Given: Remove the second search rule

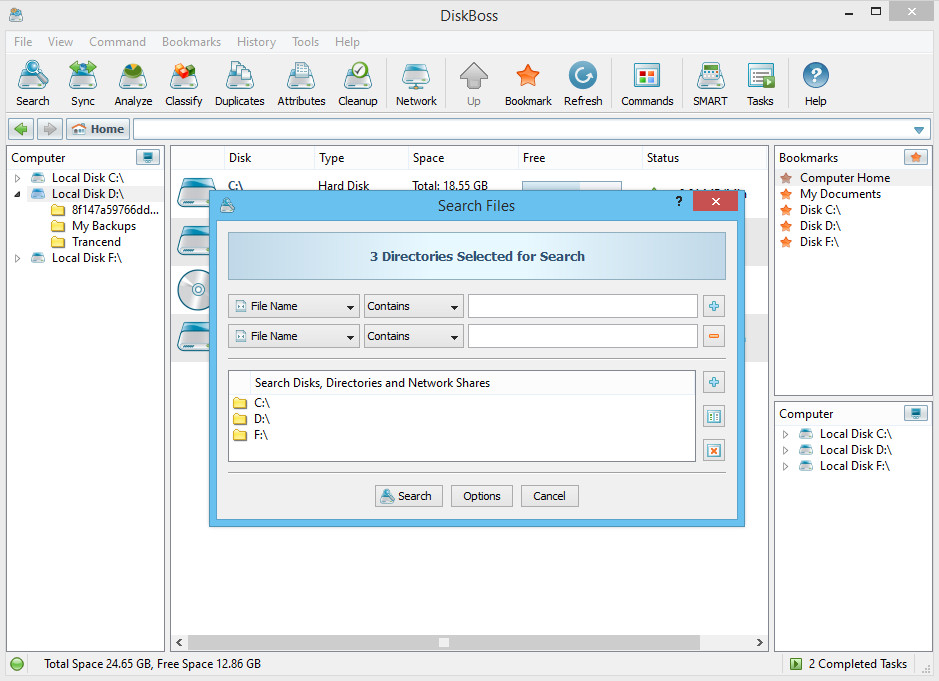Looking at the screenshot, I should [x=714, y=336].
